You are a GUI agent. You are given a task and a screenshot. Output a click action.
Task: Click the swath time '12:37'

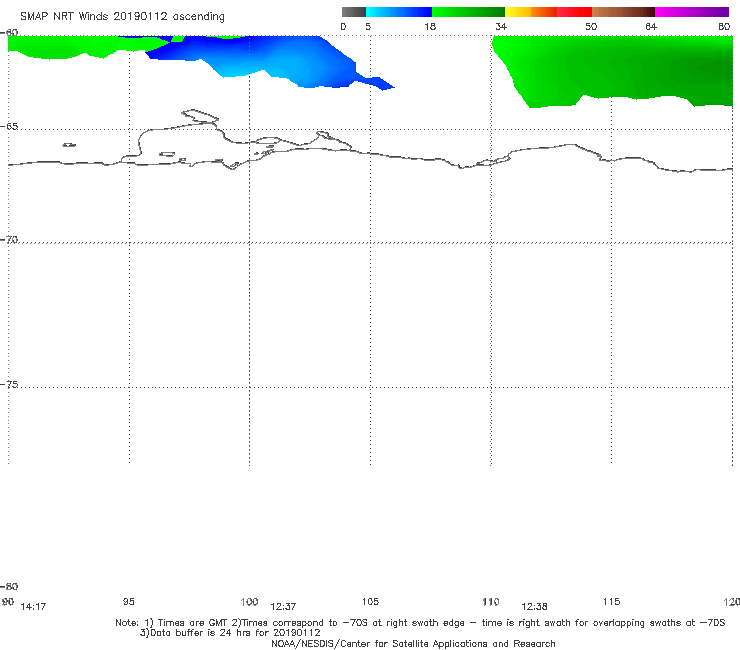point(283,607)
